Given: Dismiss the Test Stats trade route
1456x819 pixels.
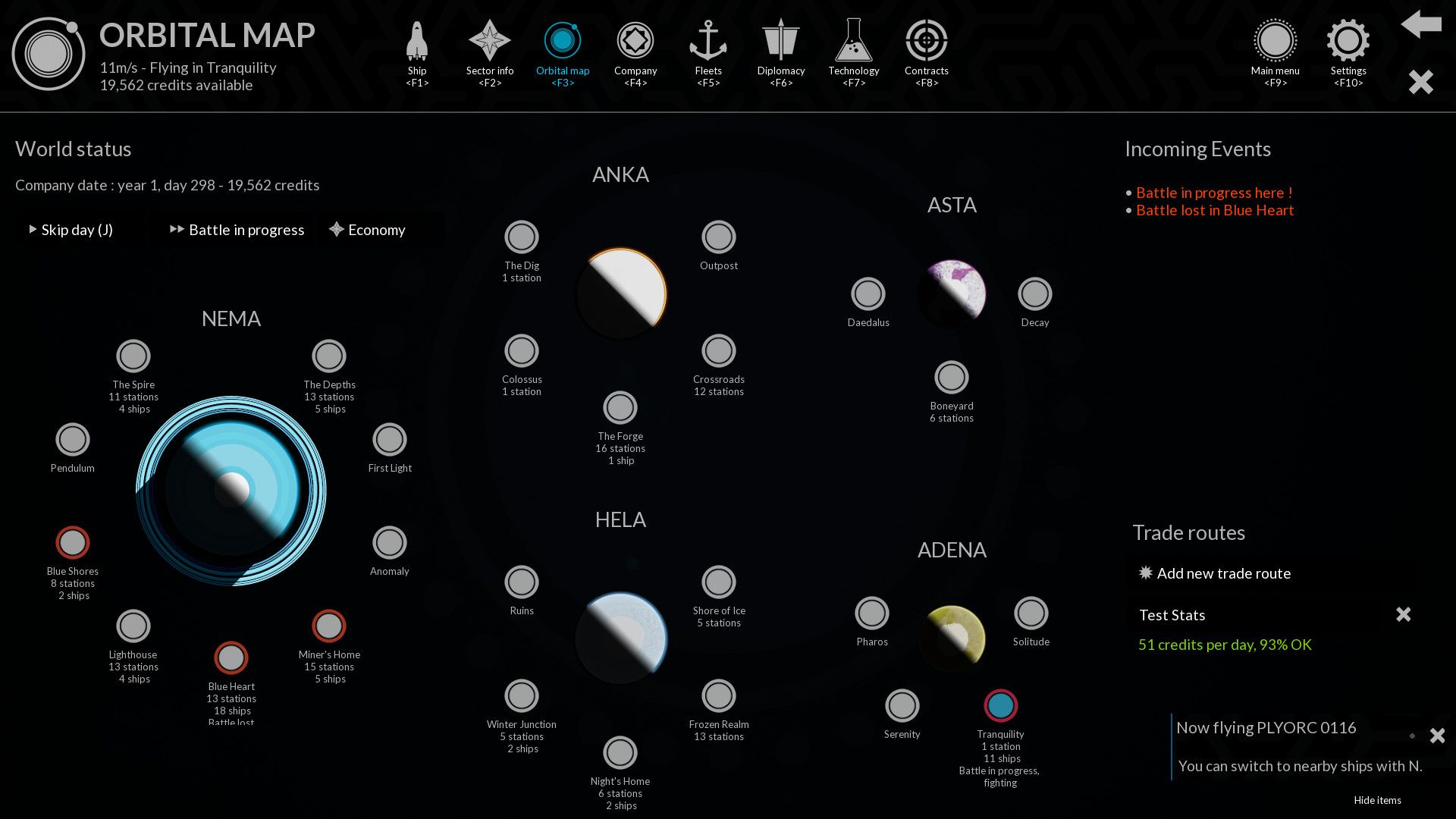Looking at the screenshot, I should coord(1403,614).
